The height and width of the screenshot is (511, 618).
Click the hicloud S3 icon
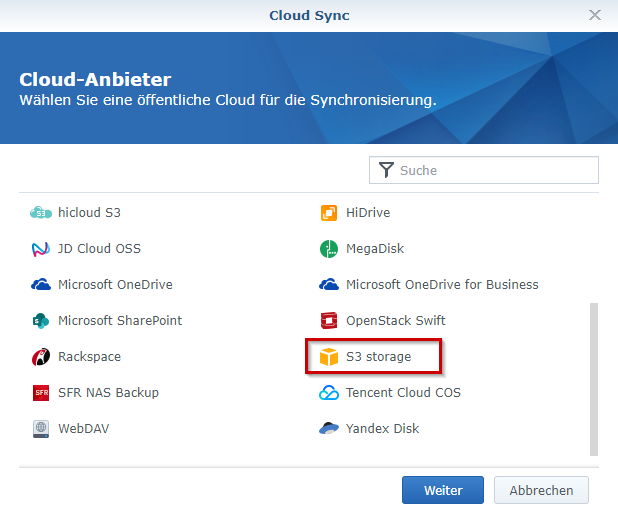pos(41,212)
